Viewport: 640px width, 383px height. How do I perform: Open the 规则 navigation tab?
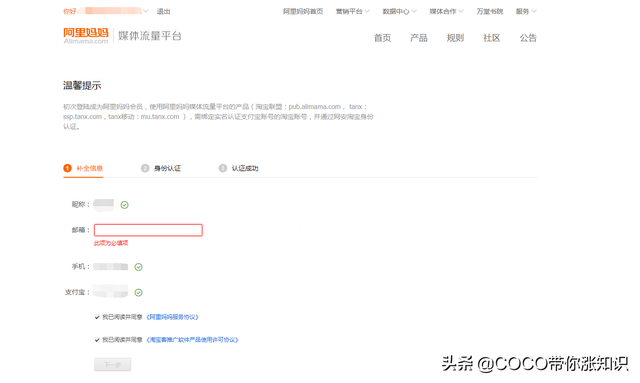(455, 38)
